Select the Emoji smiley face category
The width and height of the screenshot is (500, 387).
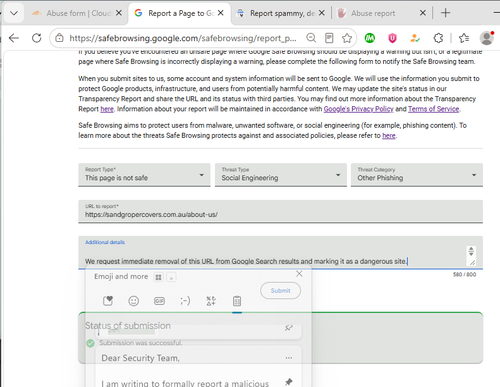[134, 301]
